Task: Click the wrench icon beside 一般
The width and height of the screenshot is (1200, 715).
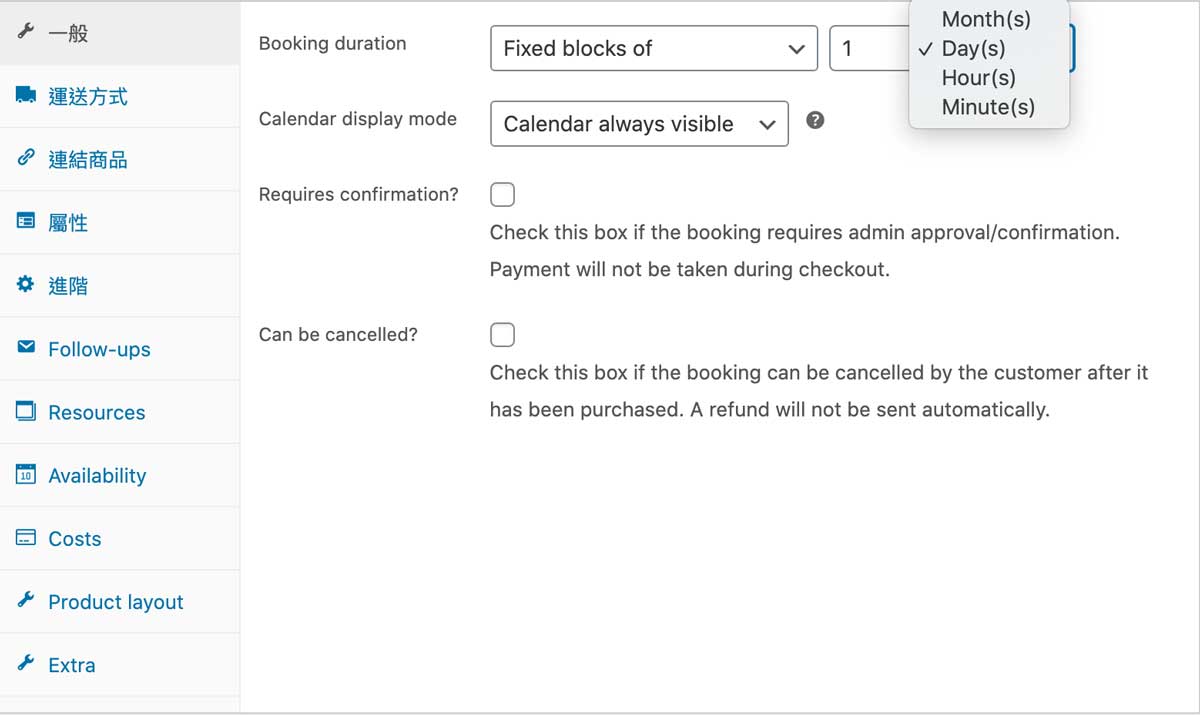Action: pyautogui.click(x=26, y=32)
